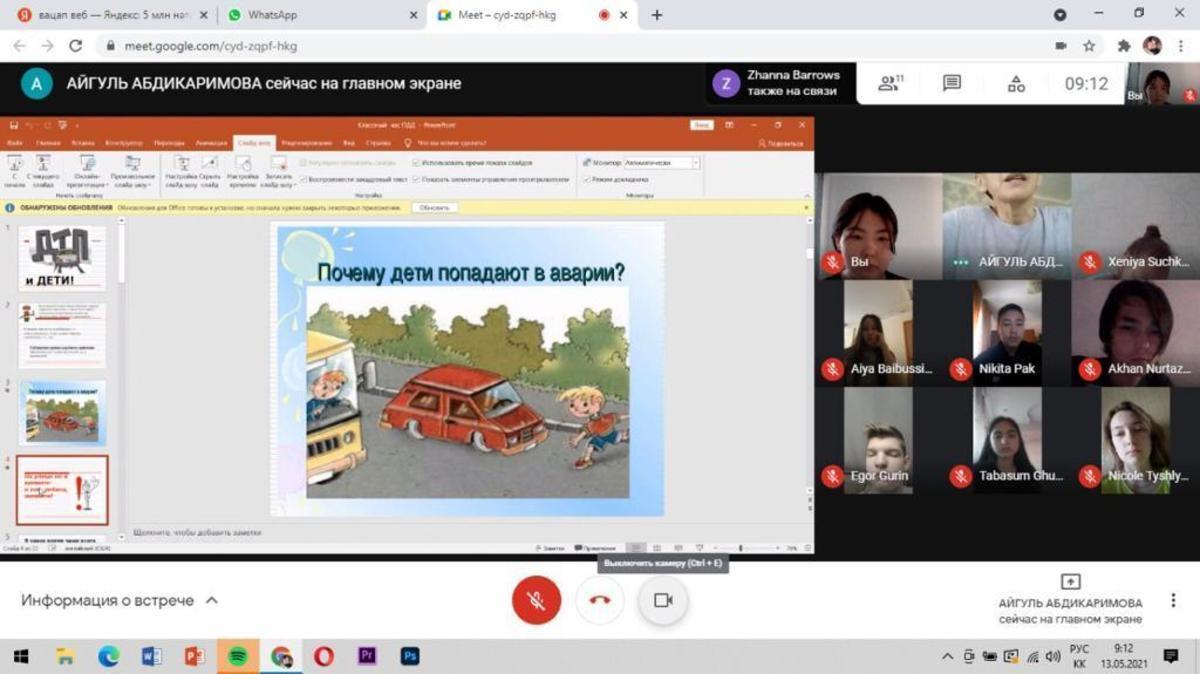Turn off camera with the camera button

pos(662,600)
